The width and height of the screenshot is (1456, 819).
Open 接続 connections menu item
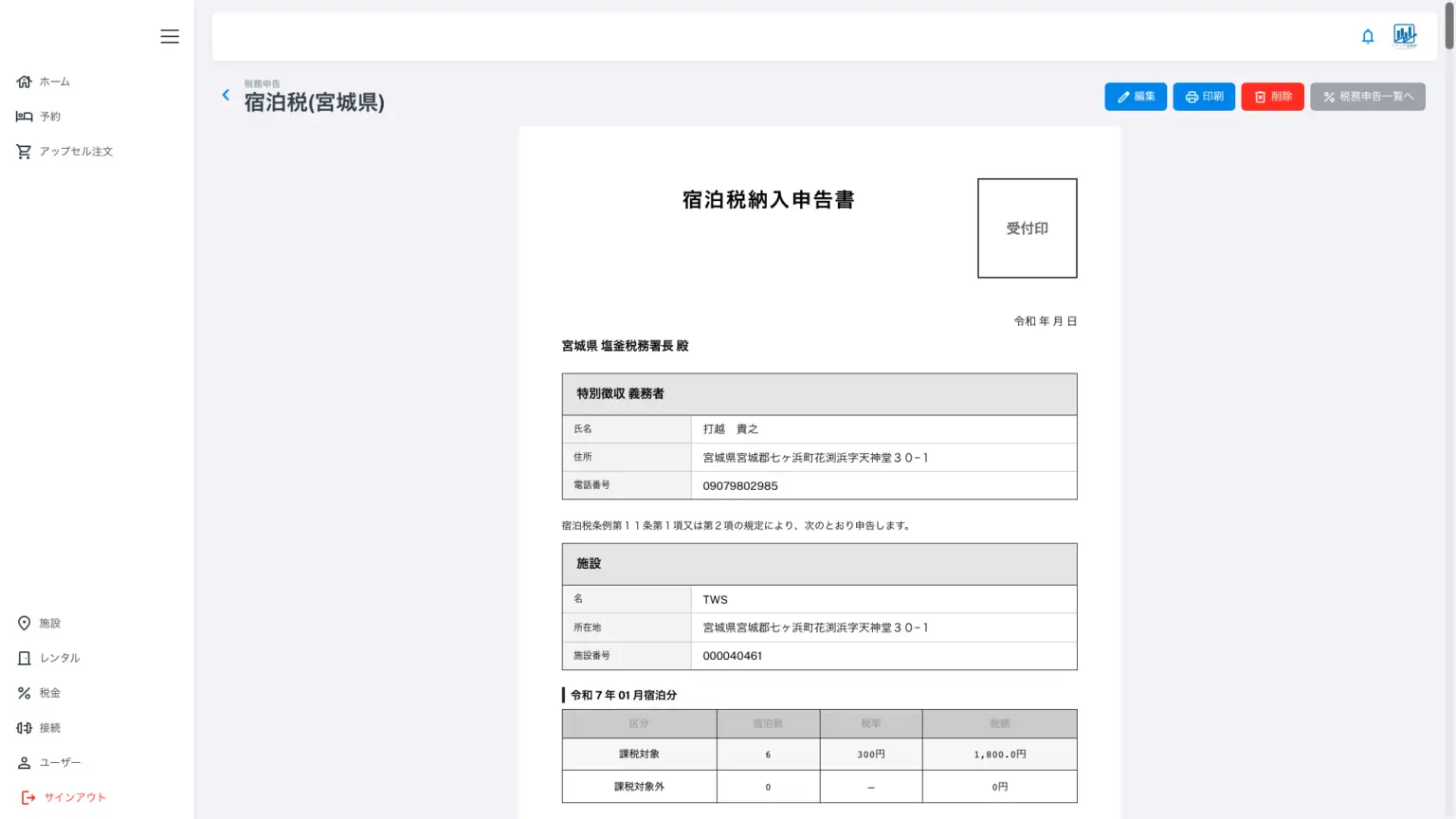click(49, 728)
